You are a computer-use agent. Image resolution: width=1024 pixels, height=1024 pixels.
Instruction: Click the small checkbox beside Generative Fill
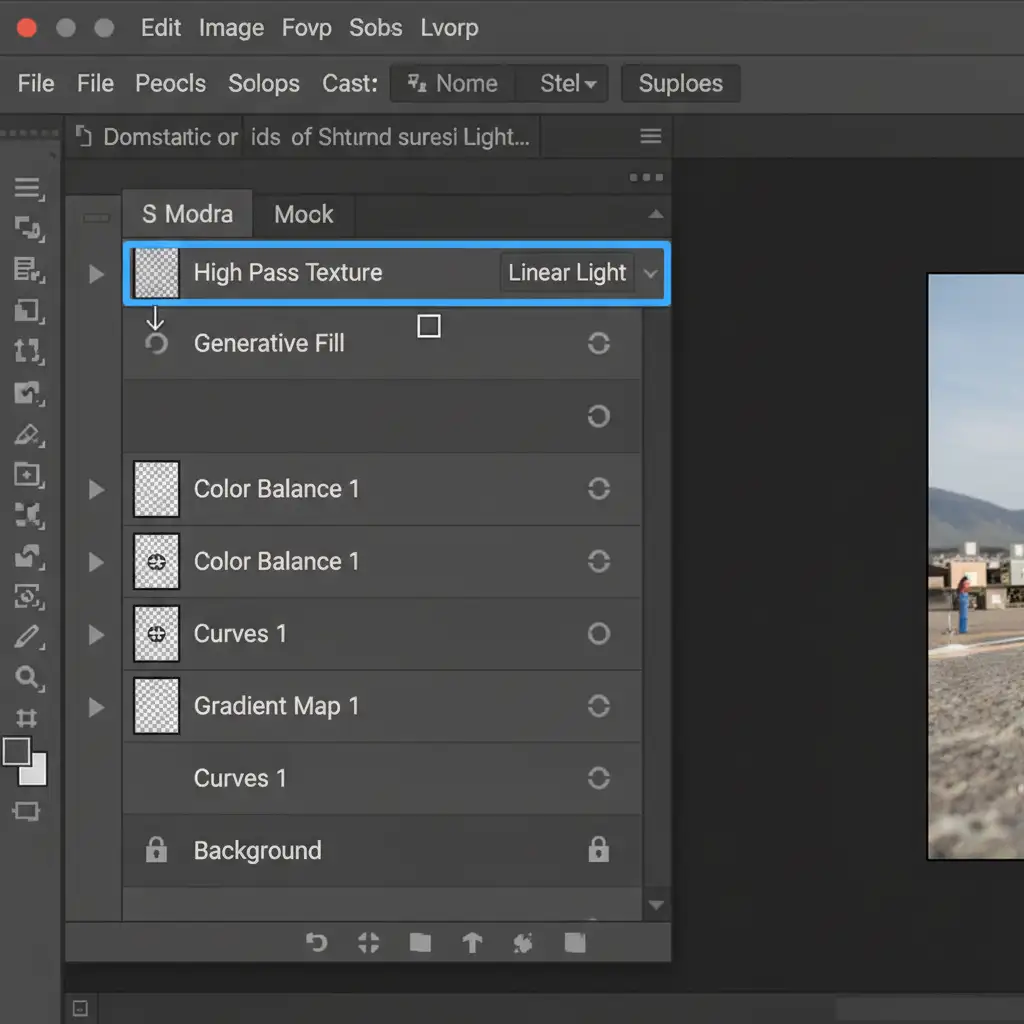click(x=429, y=326)
